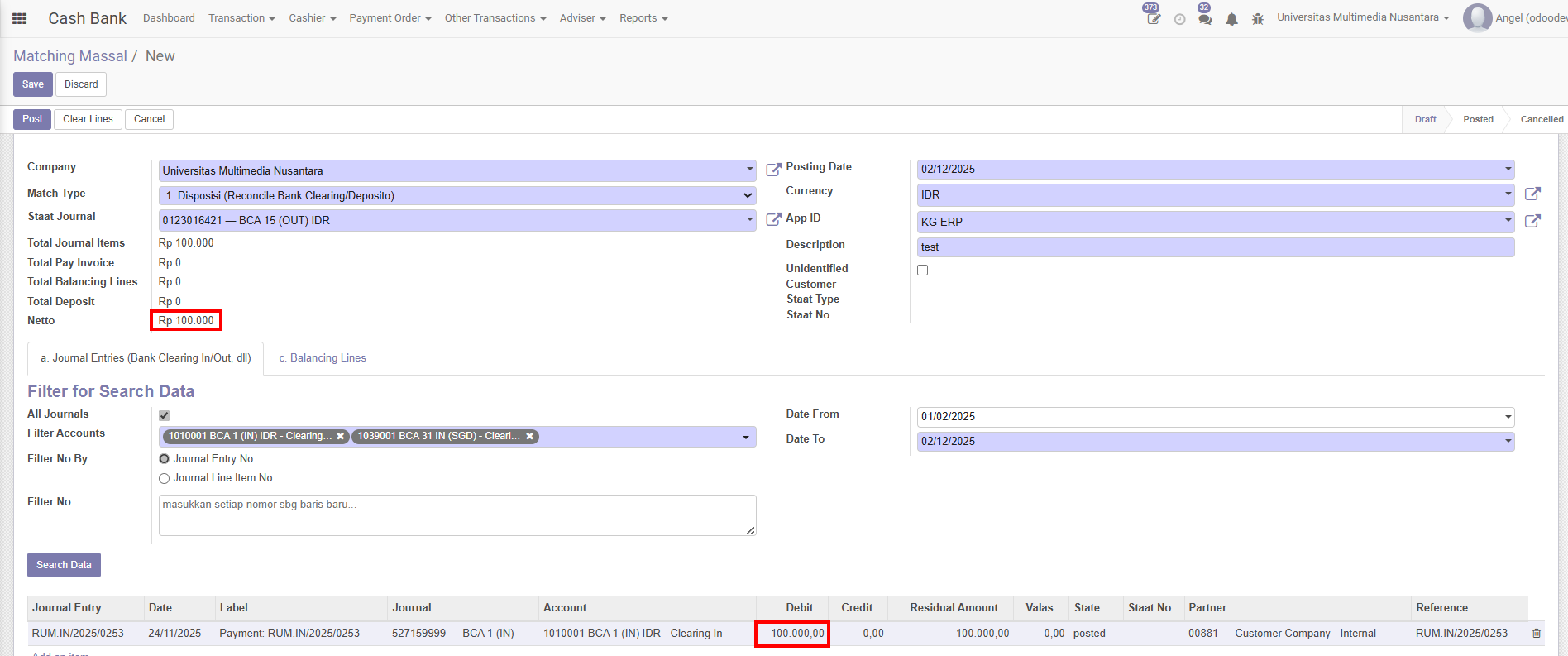Delete the RUM.IN/2025/0253 row with trash icon
Viewport: 1568px width, 656px height.
click(1537, 634)
